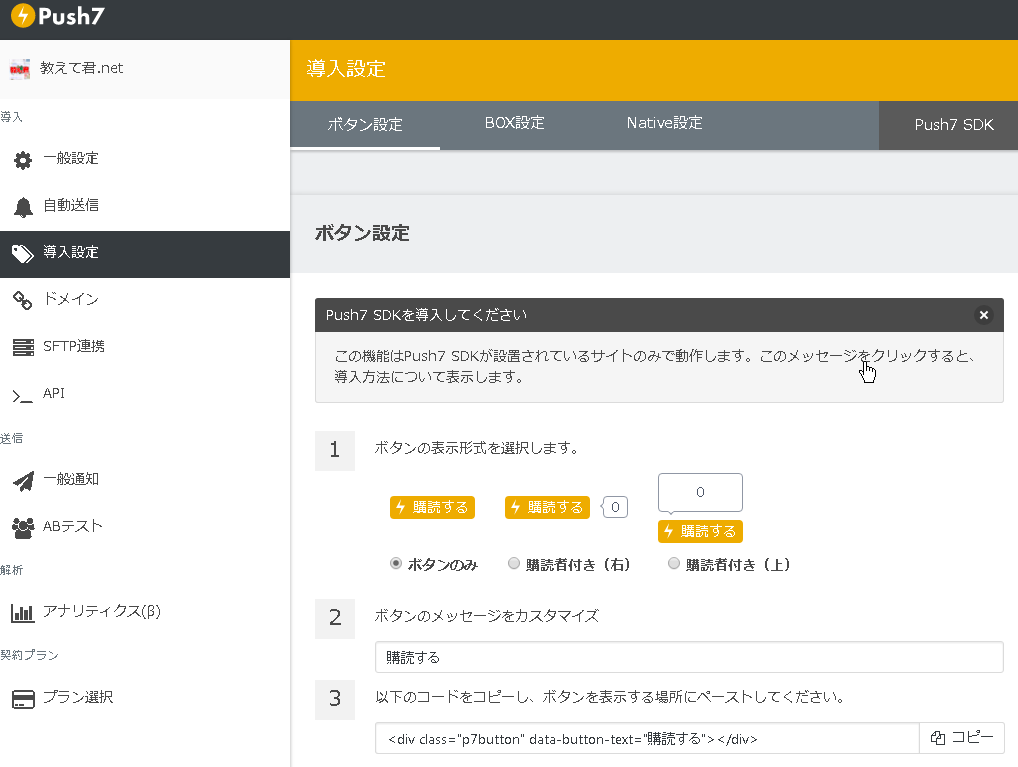Viewport: 1018px width, 767px height.
Task: Click the p7button embed code field
Action: click(647, 738)
